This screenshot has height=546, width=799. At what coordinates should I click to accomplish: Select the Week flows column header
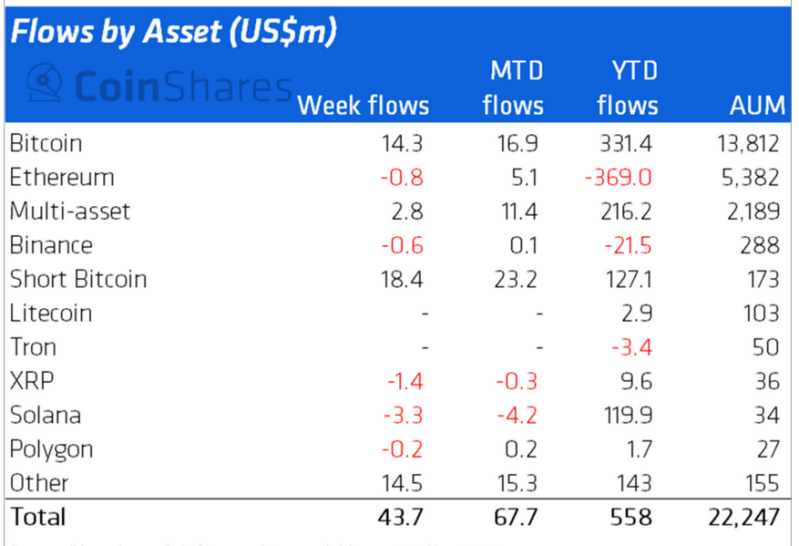(363, 106)
